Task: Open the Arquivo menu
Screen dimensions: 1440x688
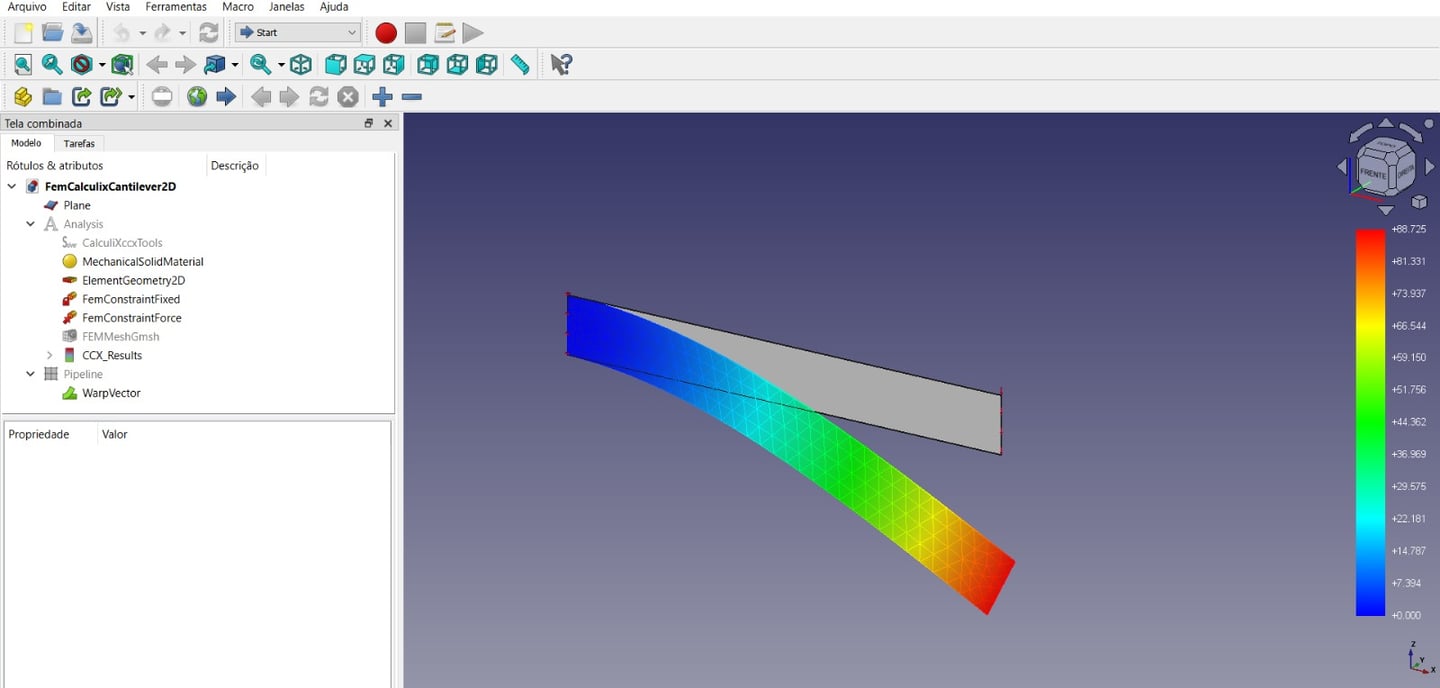Action: (x=27, y=7)
